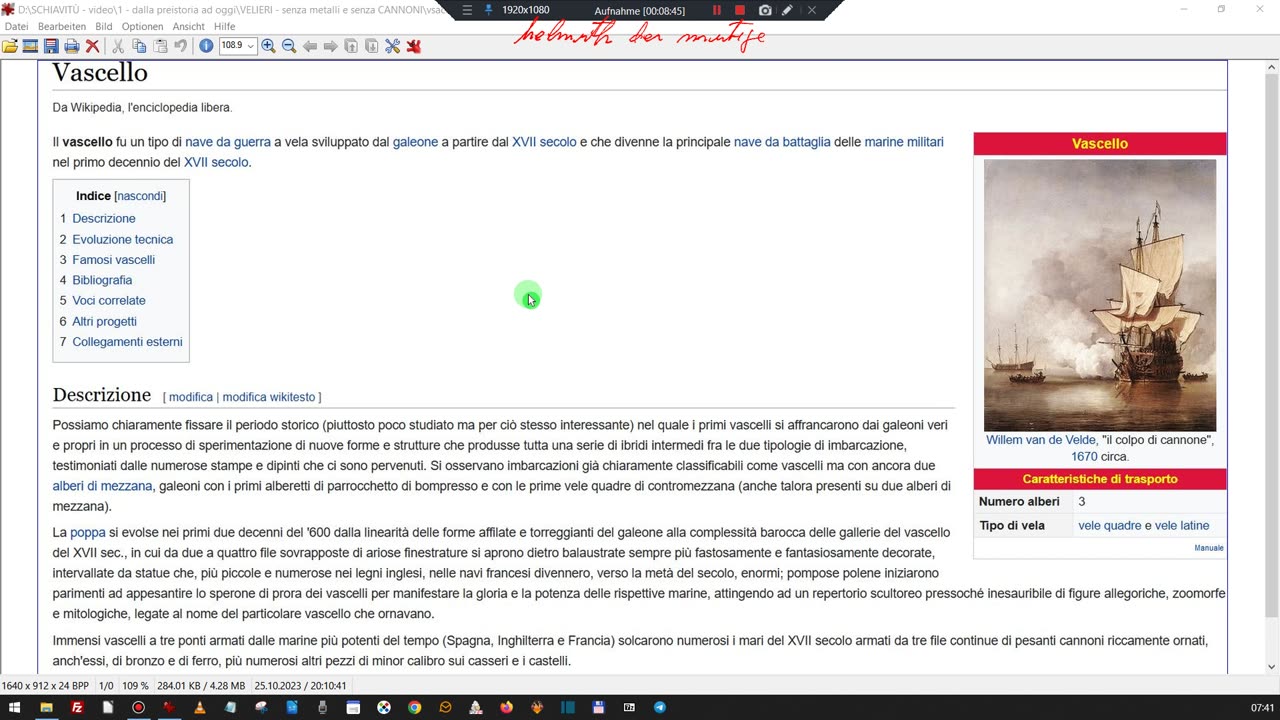
Task: Click the first page icon in toolbar
Action: click(351, 46)
